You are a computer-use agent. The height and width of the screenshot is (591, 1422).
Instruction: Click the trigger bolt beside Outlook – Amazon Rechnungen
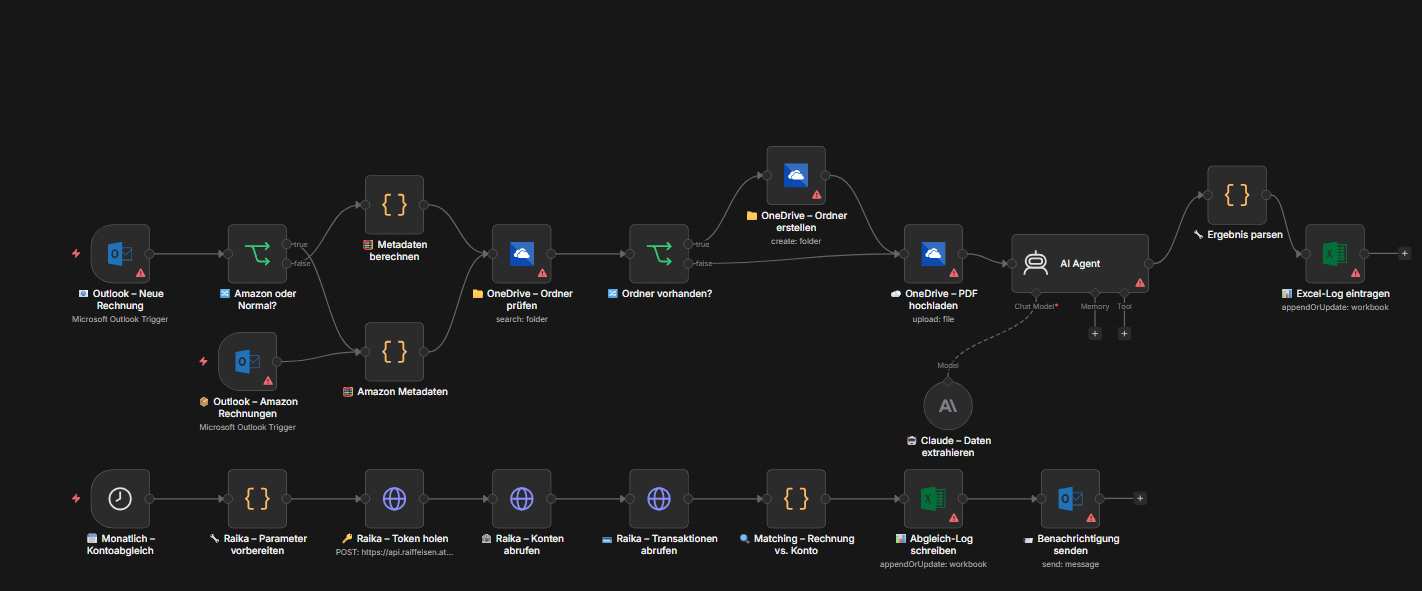click(x=203, y=361)
